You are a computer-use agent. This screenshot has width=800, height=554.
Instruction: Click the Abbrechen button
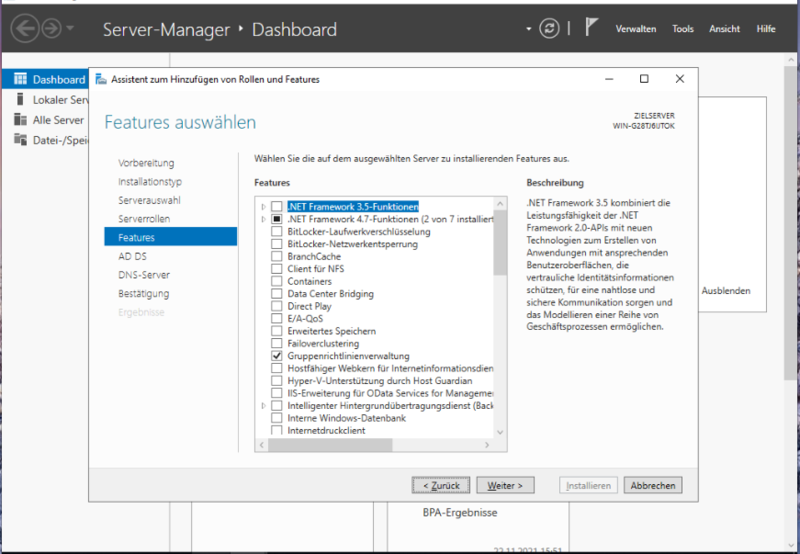652,485
